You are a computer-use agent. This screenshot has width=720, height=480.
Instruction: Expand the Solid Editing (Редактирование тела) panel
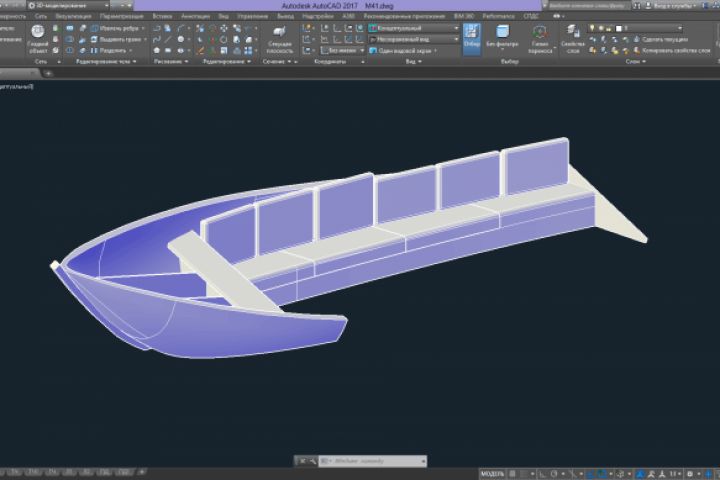pos(106,61)
